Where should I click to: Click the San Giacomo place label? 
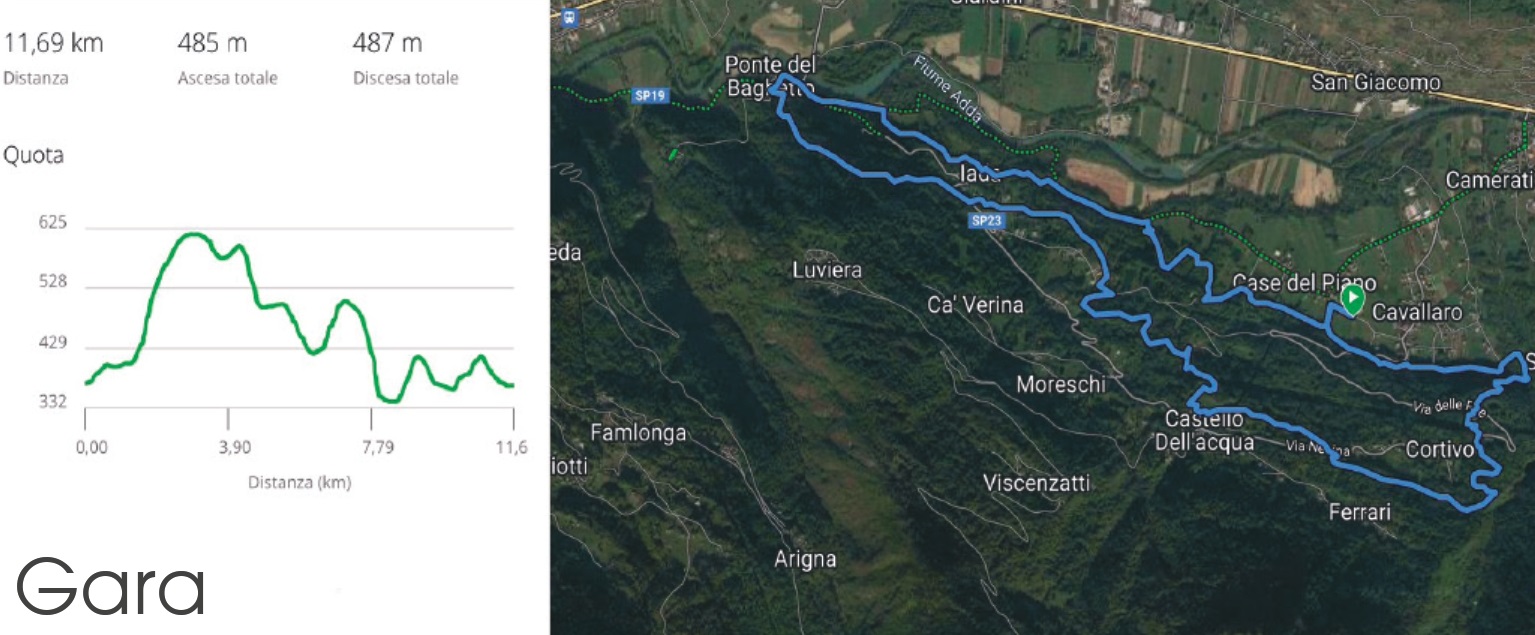1375,83
